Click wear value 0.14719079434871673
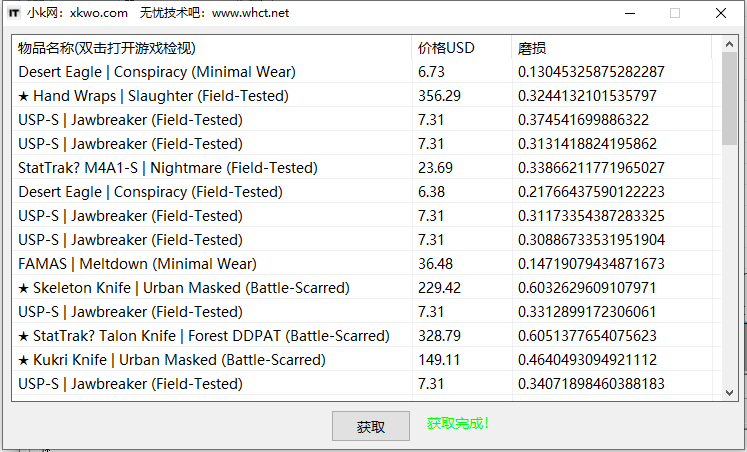 click(x=591, y=263)
